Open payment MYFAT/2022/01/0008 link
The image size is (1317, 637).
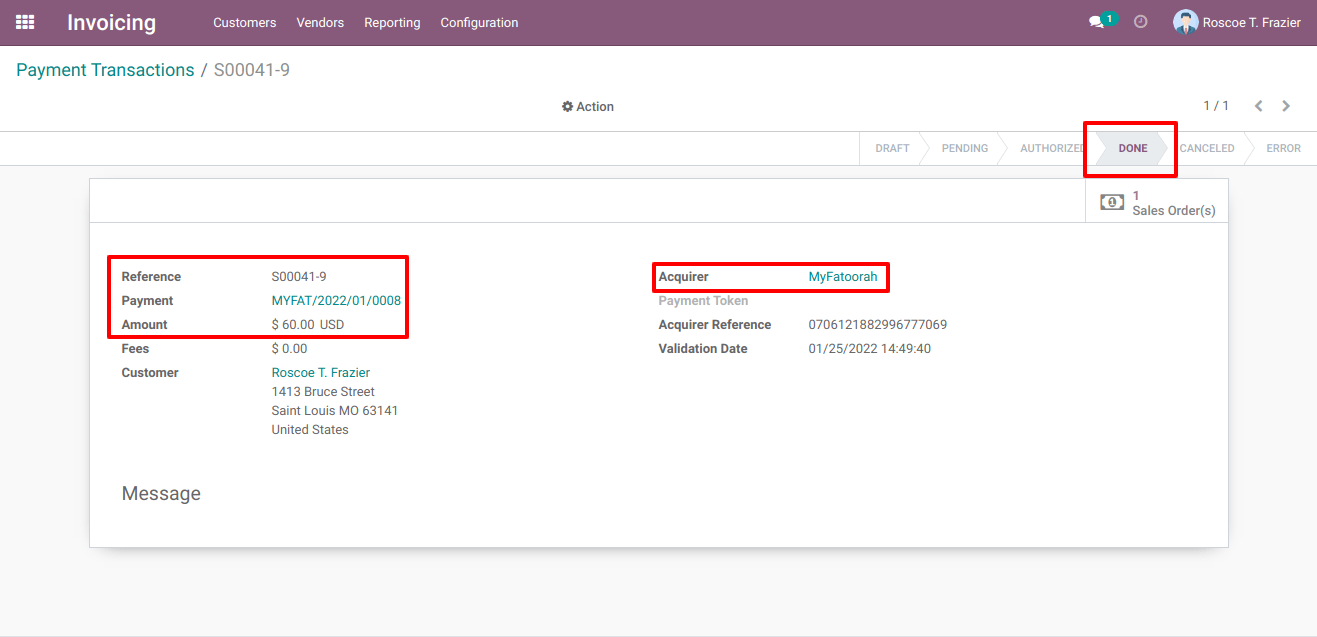tap(336, 301)
